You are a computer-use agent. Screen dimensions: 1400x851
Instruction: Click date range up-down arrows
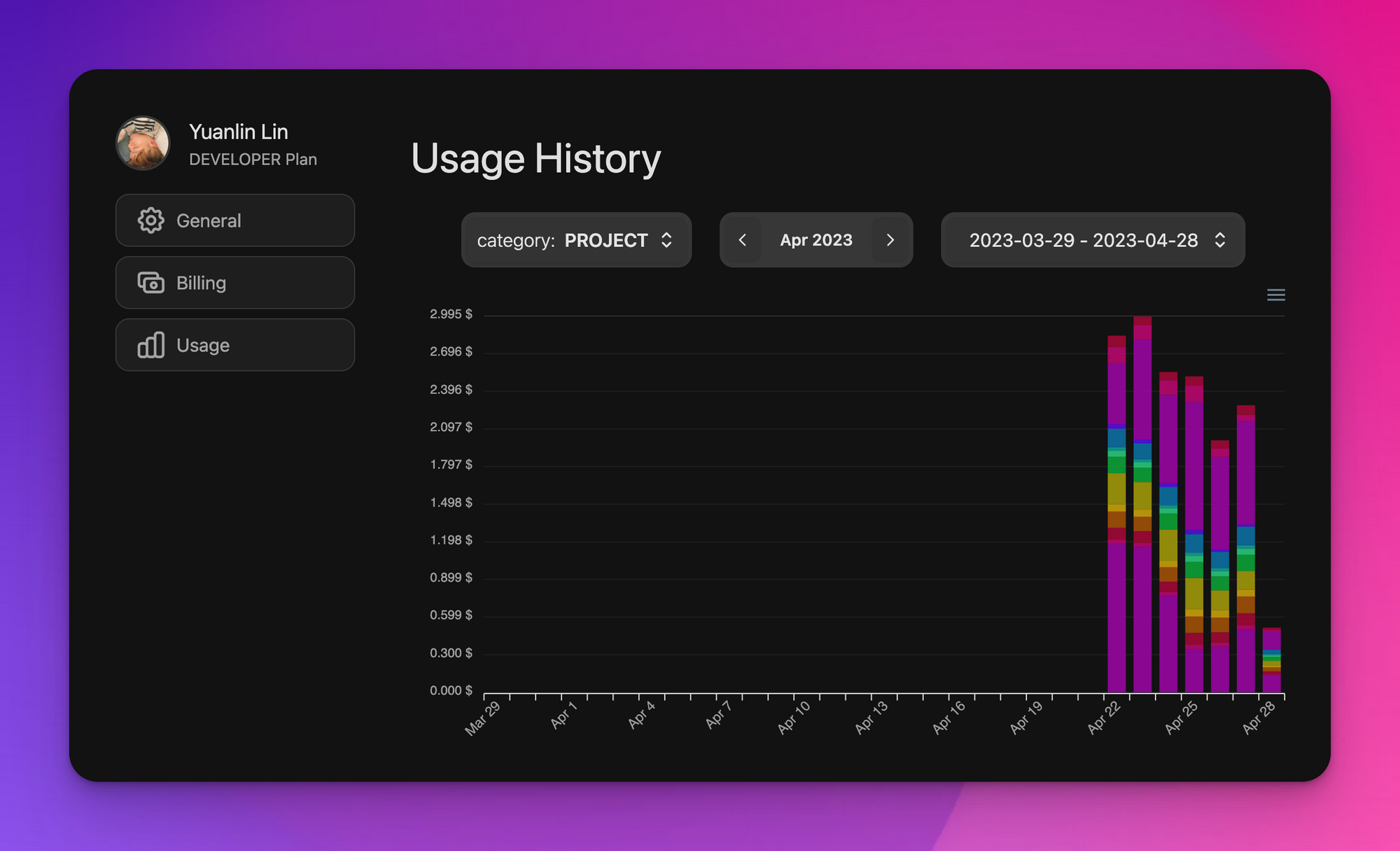coord(1220,240)
